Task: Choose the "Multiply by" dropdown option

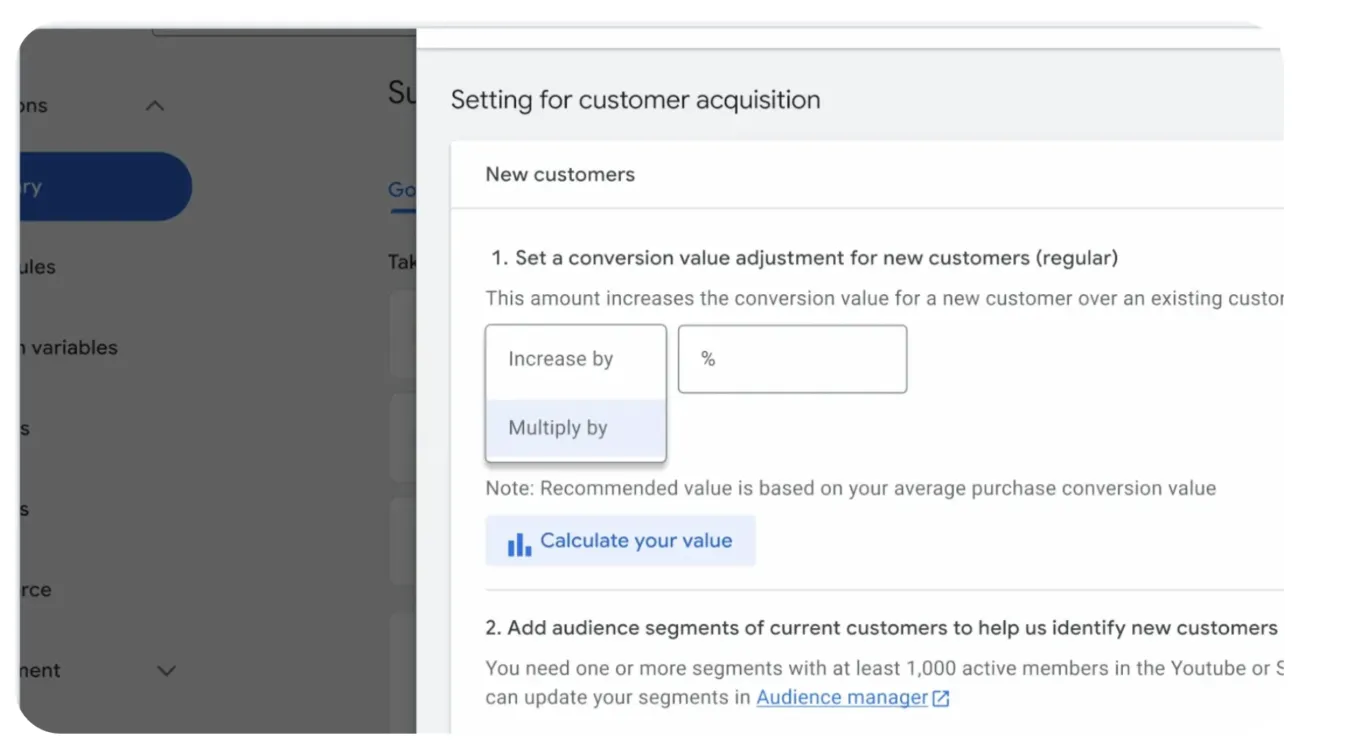Action: click(x=576, y=428)
